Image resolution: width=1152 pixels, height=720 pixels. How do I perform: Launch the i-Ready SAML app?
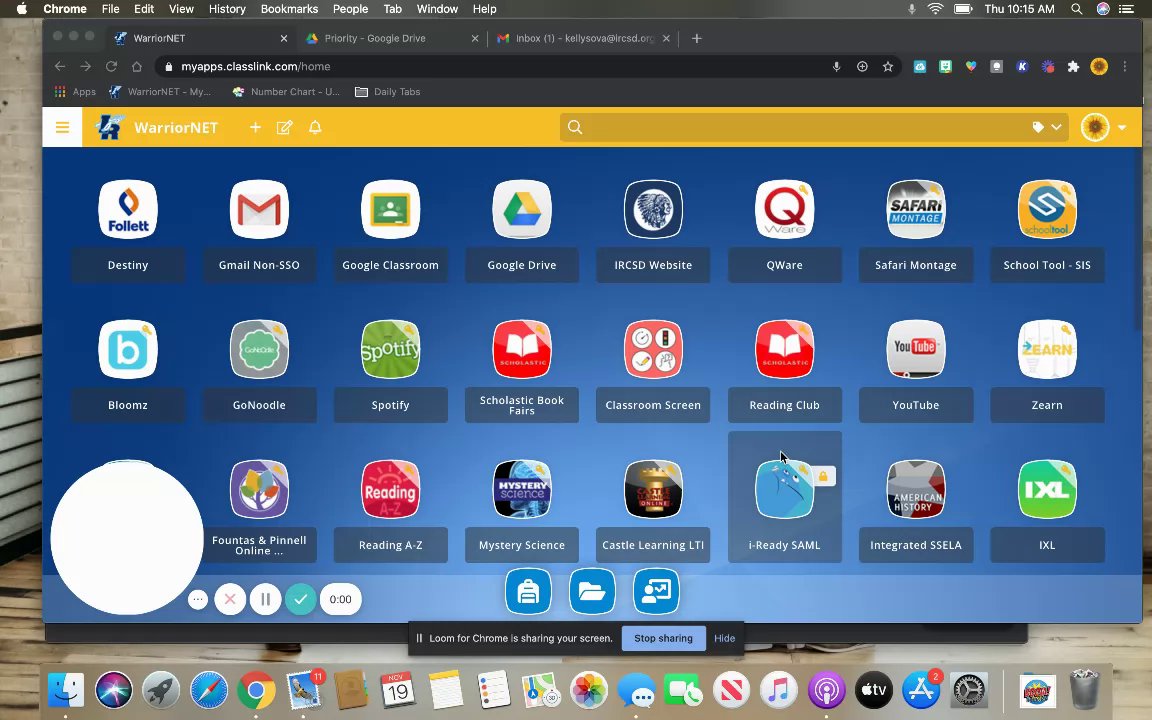[785, 489]
